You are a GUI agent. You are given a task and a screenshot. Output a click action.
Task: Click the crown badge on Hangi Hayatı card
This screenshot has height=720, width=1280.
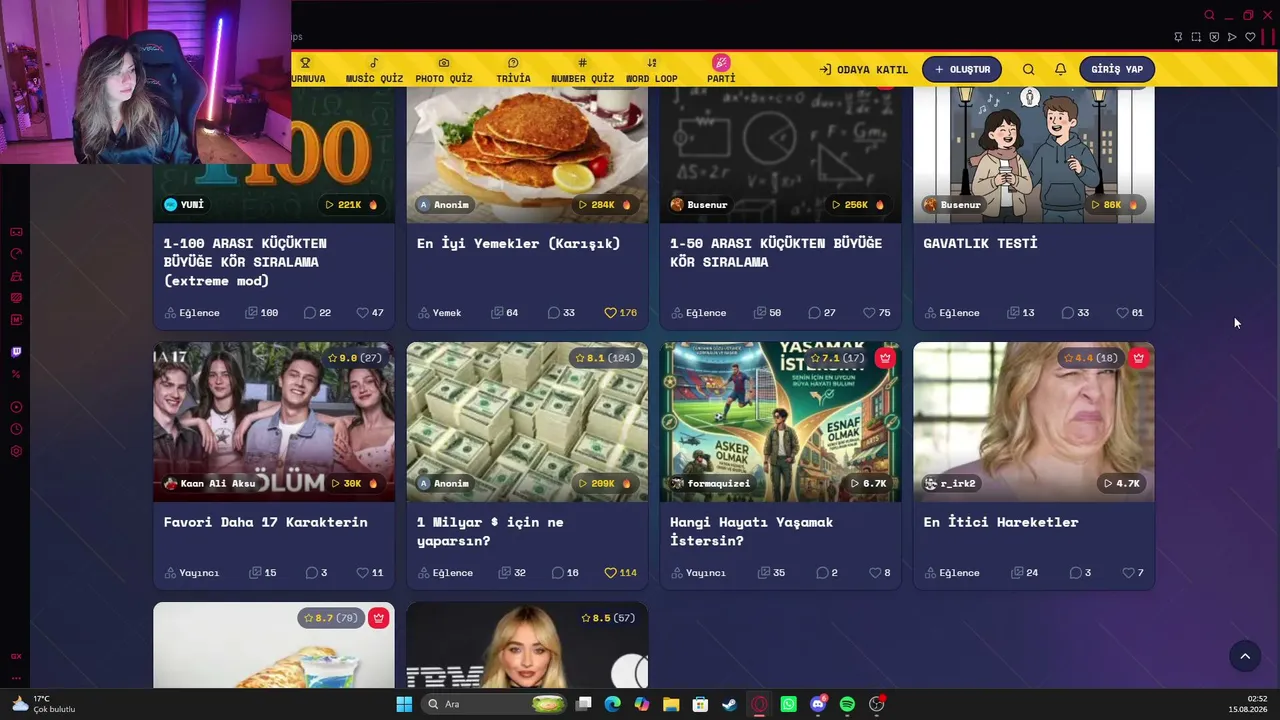pyautogui.click(x=884, y=358)
